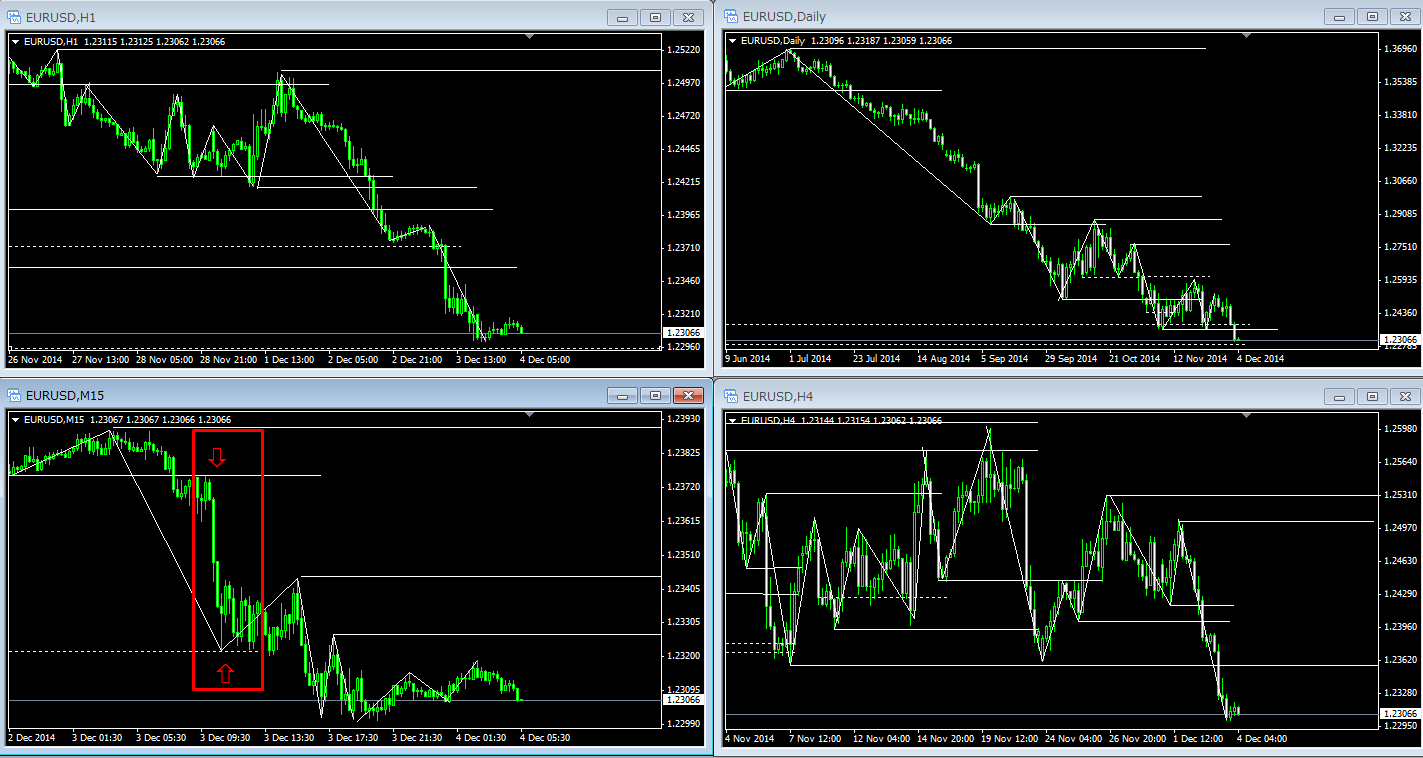Click the 1.23066 price label on H1 chart

683,332
